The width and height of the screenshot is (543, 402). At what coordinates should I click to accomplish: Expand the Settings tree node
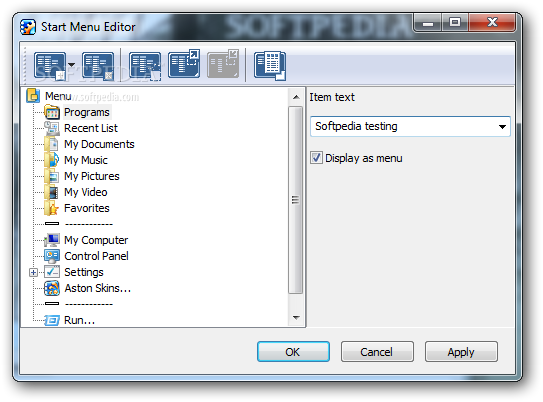33,273
